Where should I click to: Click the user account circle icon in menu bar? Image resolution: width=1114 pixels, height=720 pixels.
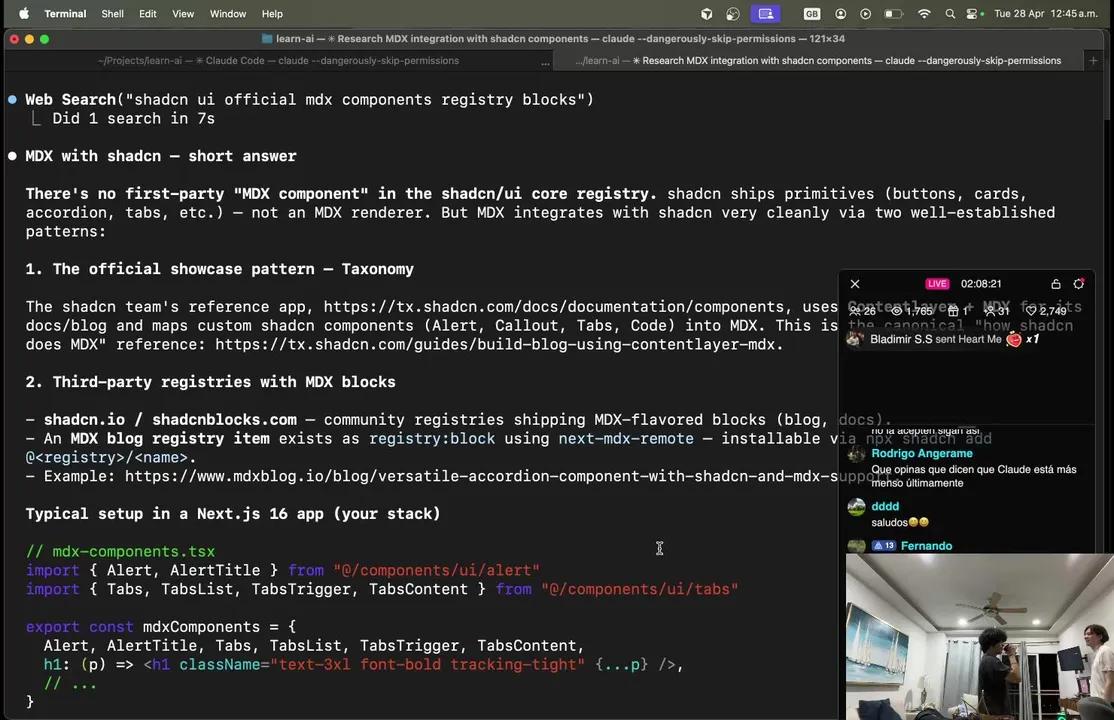[840, 14]
